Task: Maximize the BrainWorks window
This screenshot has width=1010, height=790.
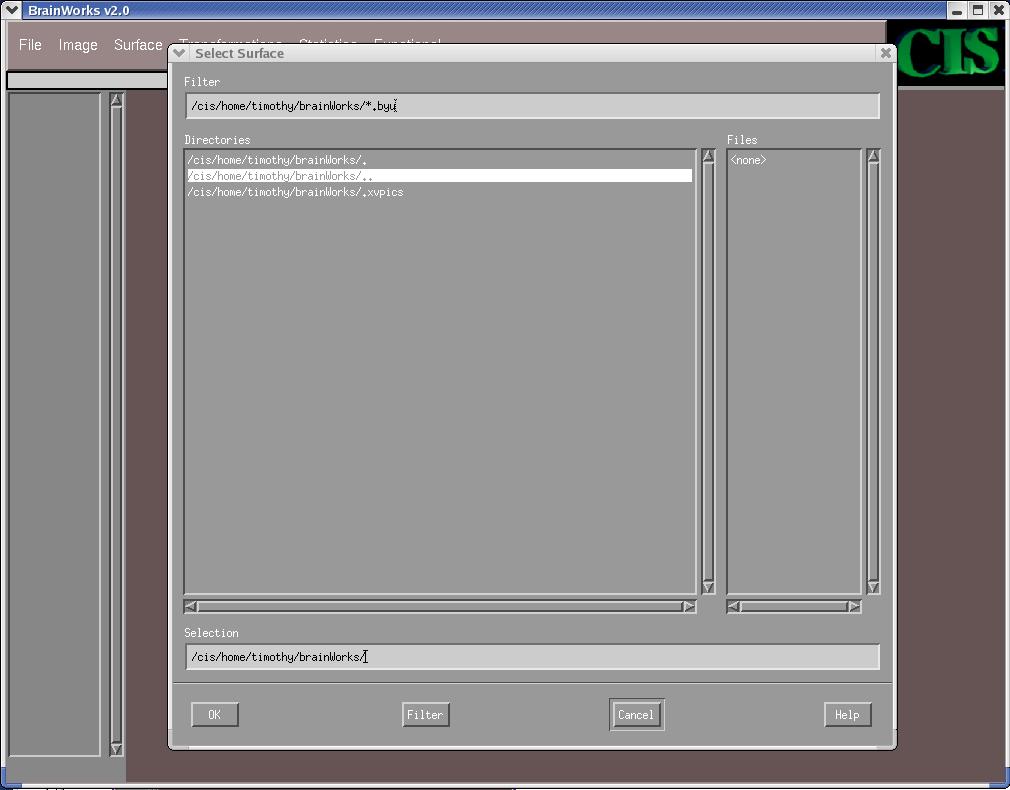Action: (978, 10)
